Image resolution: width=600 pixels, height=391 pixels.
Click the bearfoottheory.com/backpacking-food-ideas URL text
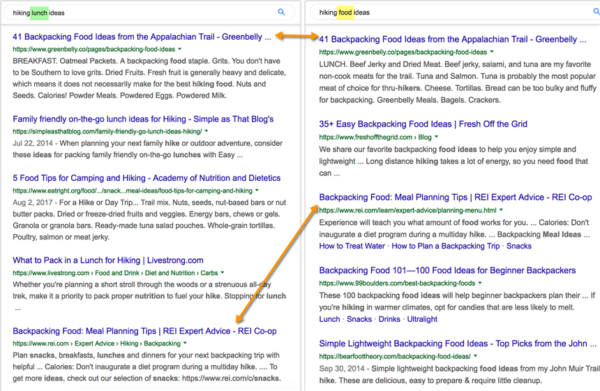(395, 356)
